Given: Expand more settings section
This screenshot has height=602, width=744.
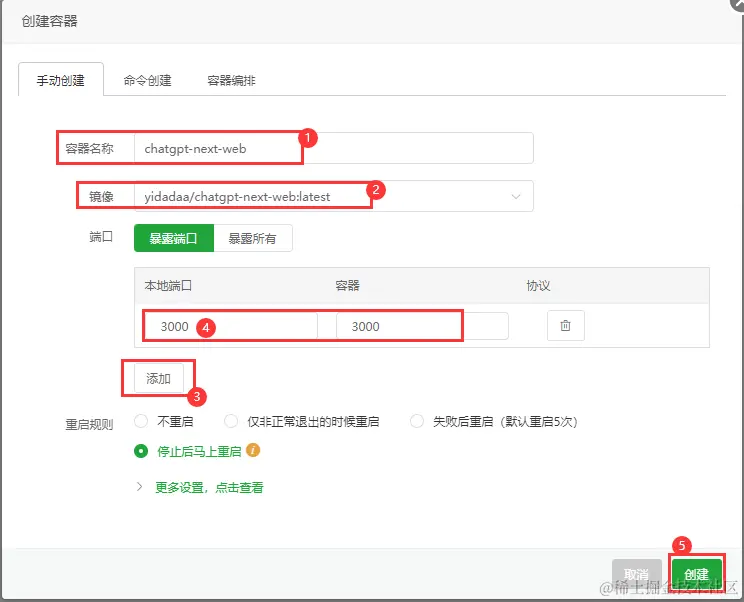Looking at the screenshot, I should [x=139, y=487].
